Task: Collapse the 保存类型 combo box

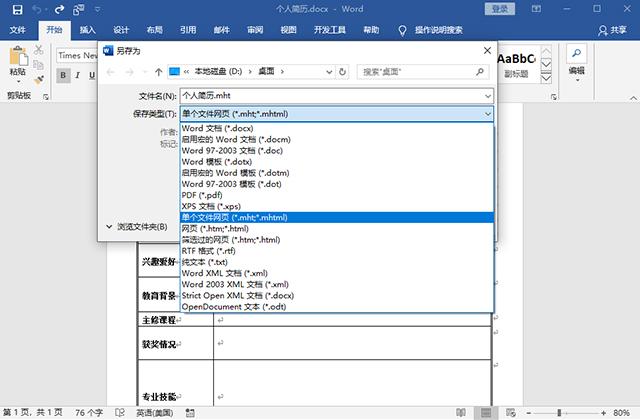Action: [x=488, y=114]
